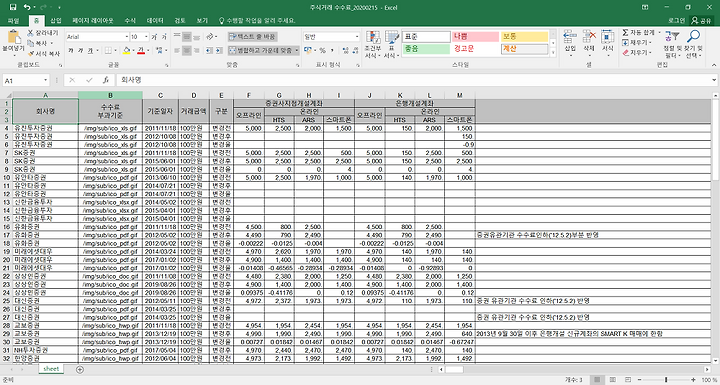Open the font size dropdown
This screenshot has width=720, height=385.
pyautogui.click(x=146, y=37)
